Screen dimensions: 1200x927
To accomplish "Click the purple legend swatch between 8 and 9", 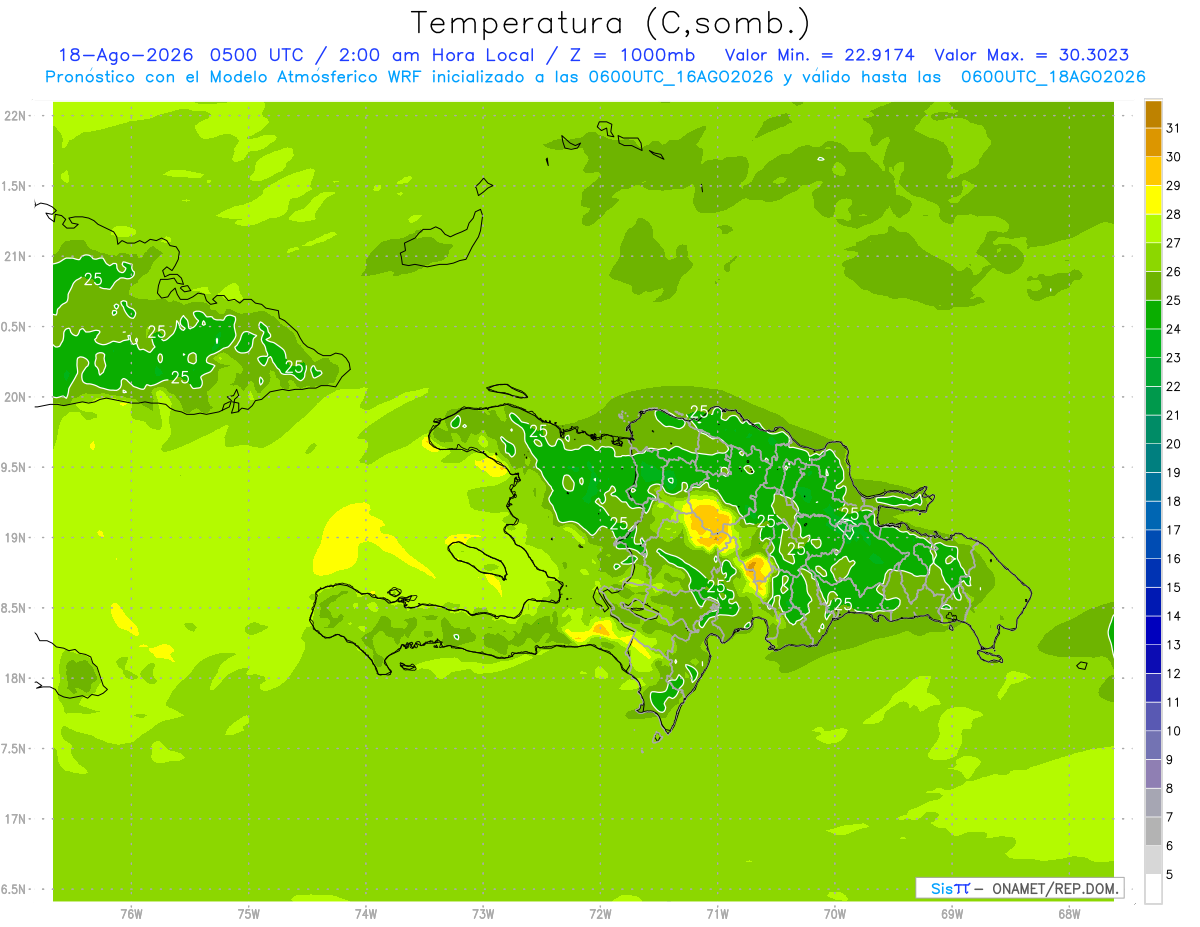I will (1153, 774).
